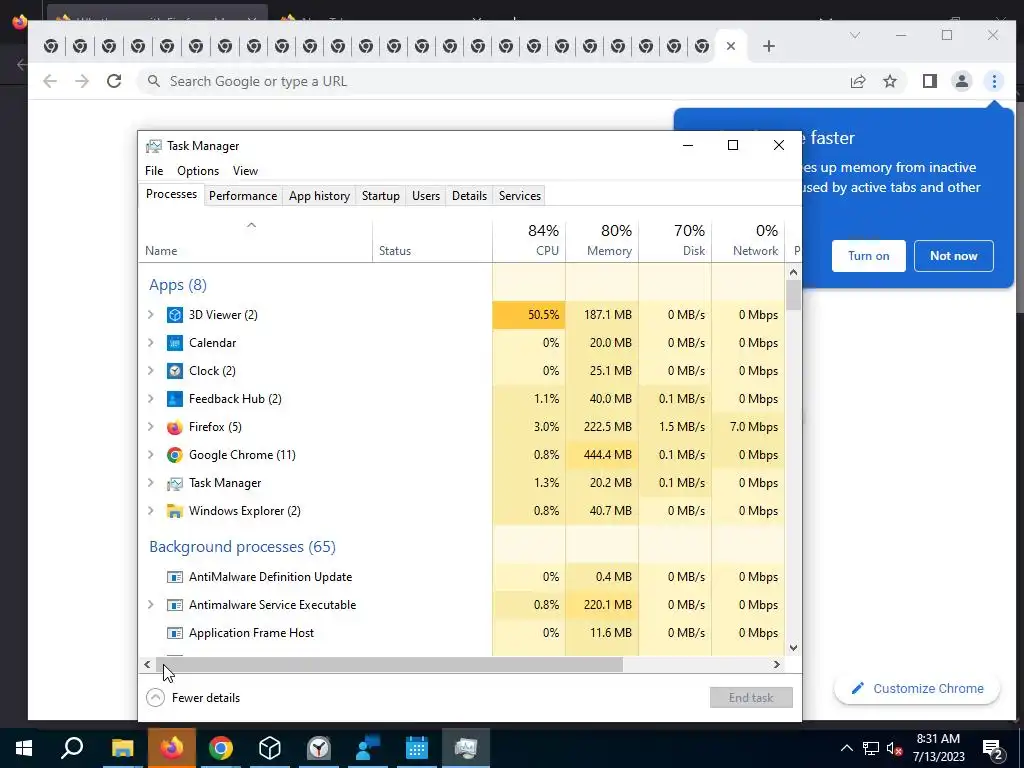Sort processes by Memory column header
The height and width of the screenshot is (768, 1024).
602,240
